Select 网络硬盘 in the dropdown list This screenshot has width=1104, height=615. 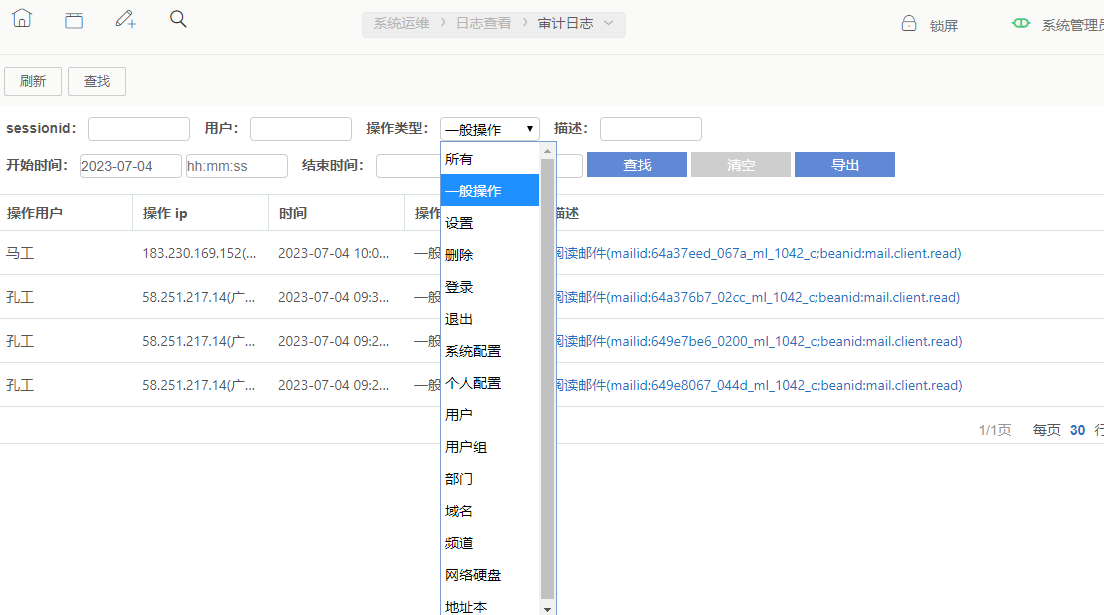473,575
